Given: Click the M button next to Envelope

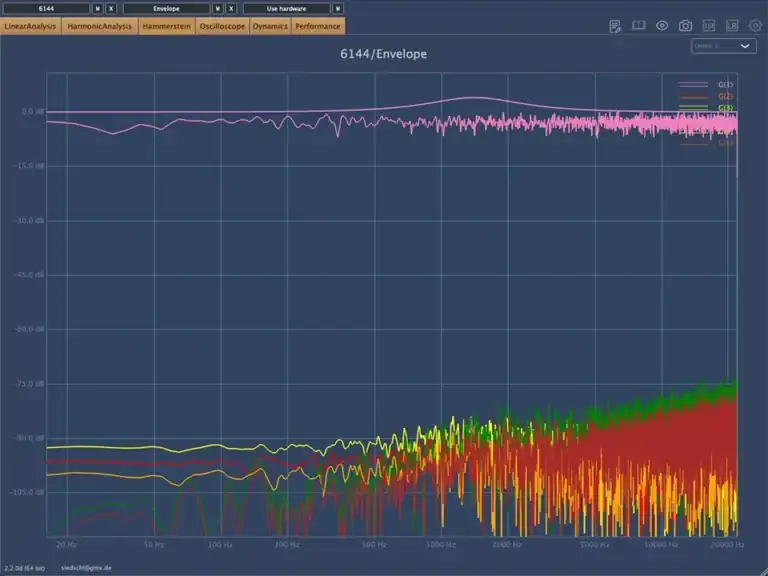Looking at the screenshot, I should pos(218,8).
